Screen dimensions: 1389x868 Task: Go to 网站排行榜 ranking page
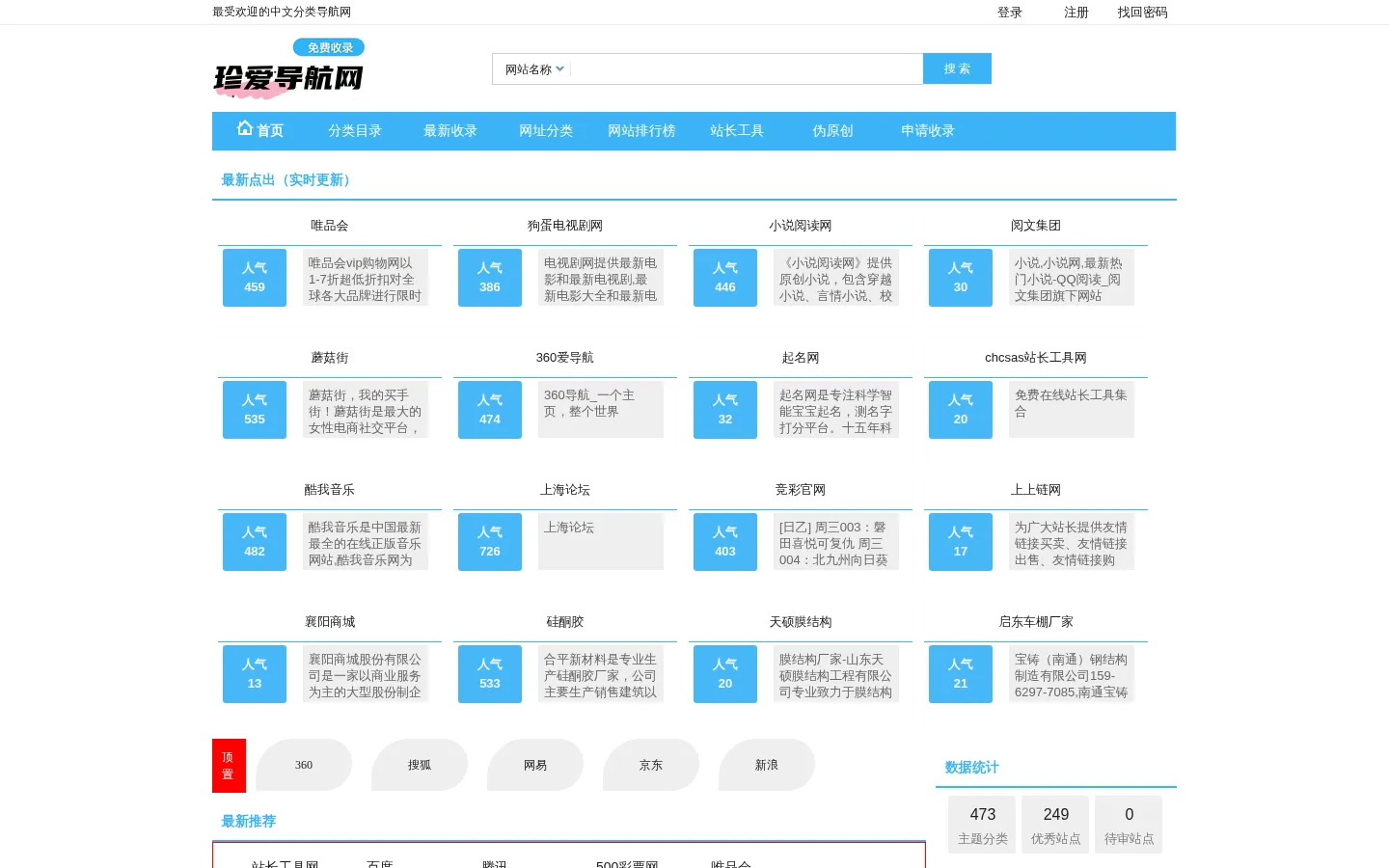pyautogui.click(x=641, y=131)
